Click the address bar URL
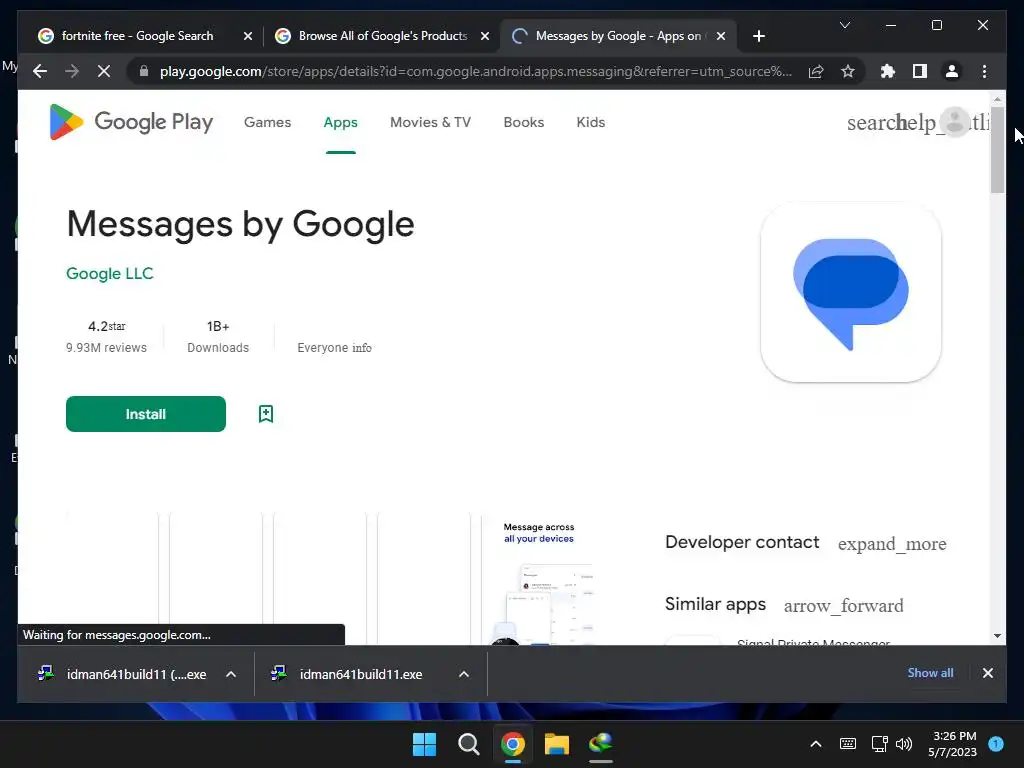Screen dimensions: 1024x768 (475, 71)
